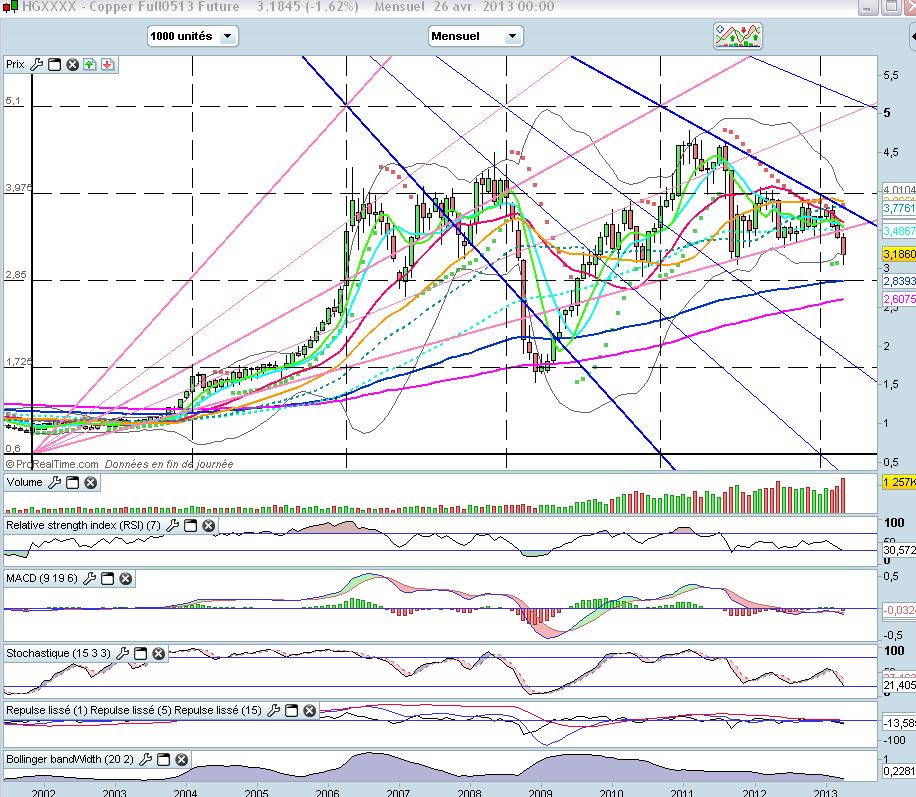916x797 pixels.
Task: Click the 5,1 horizontal level label
Action: 12,101
